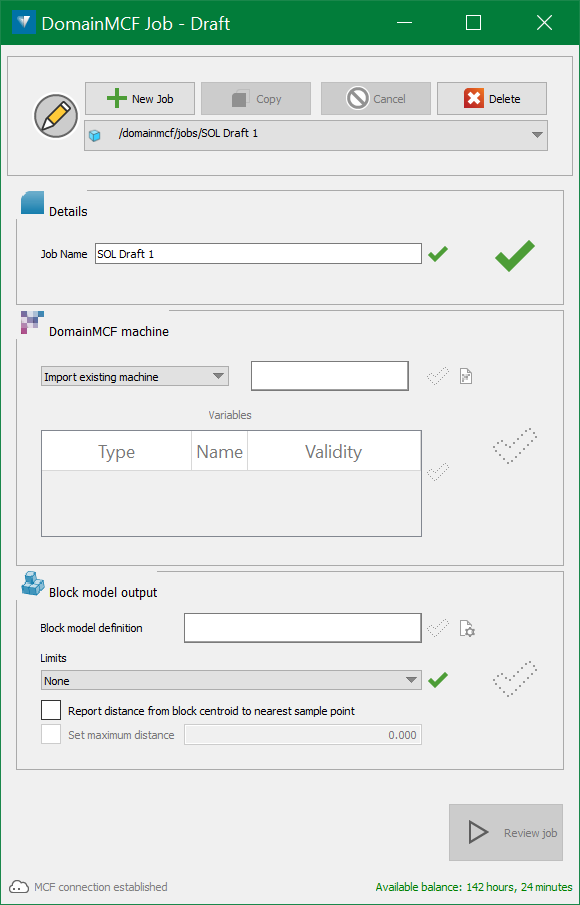
Task: Click the Validity column header
Action: [x=334, y=451]
